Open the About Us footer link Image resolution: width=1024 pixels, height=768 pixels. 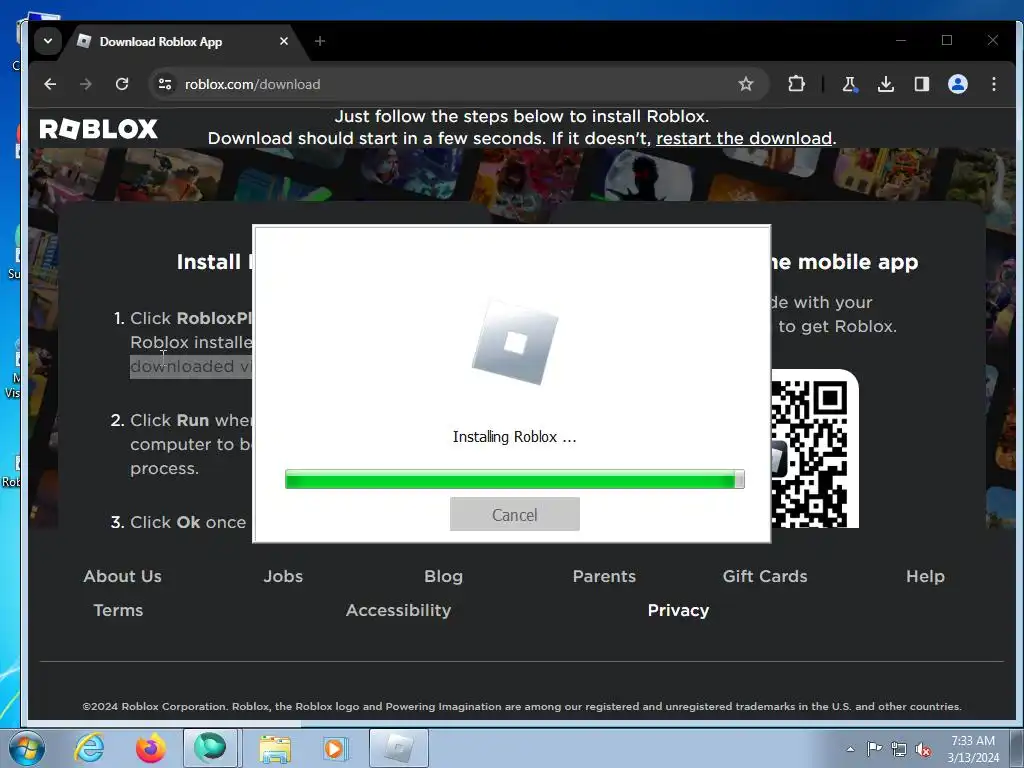[x=122, y=576]
